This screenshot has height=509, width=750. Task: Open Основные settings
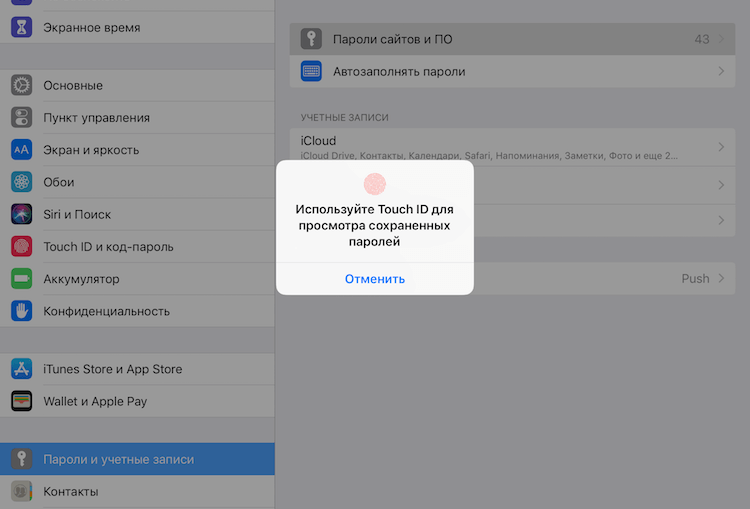click(x=137, y=85)
